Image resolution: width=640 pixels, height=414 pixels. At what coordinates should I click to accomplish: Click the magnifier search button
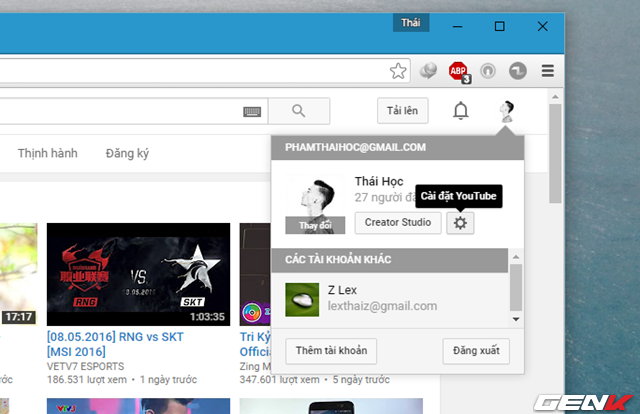coord(299,111)
